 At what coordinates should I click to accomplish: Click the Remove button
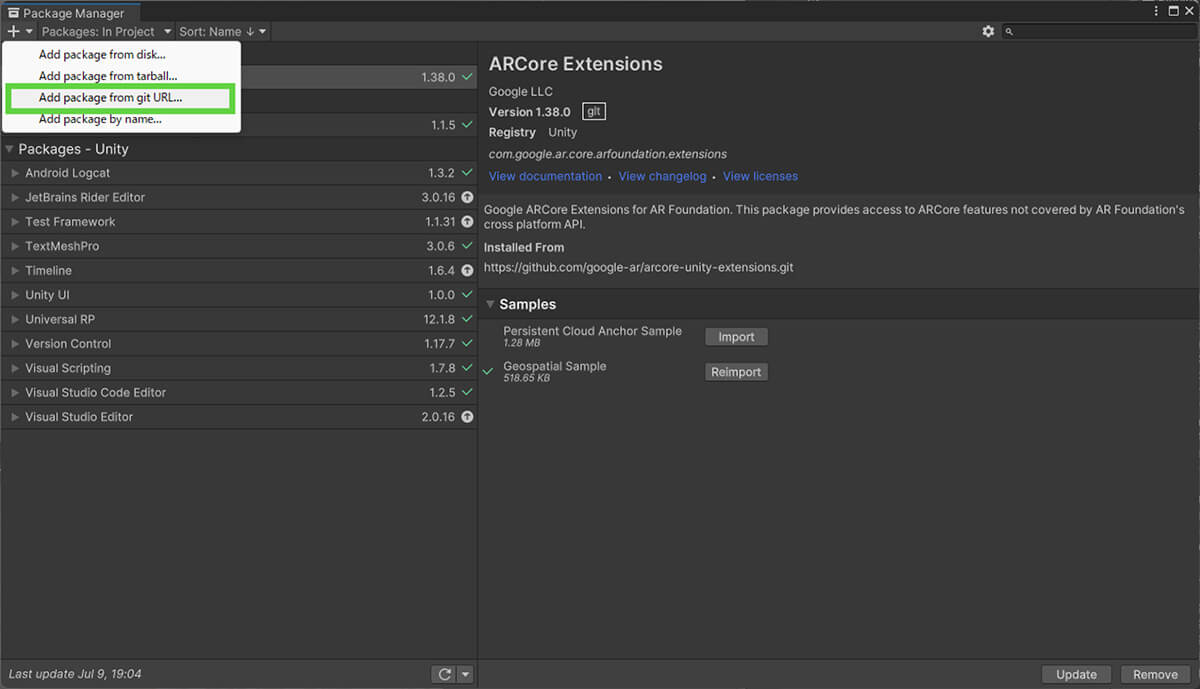coord(1155,674)
